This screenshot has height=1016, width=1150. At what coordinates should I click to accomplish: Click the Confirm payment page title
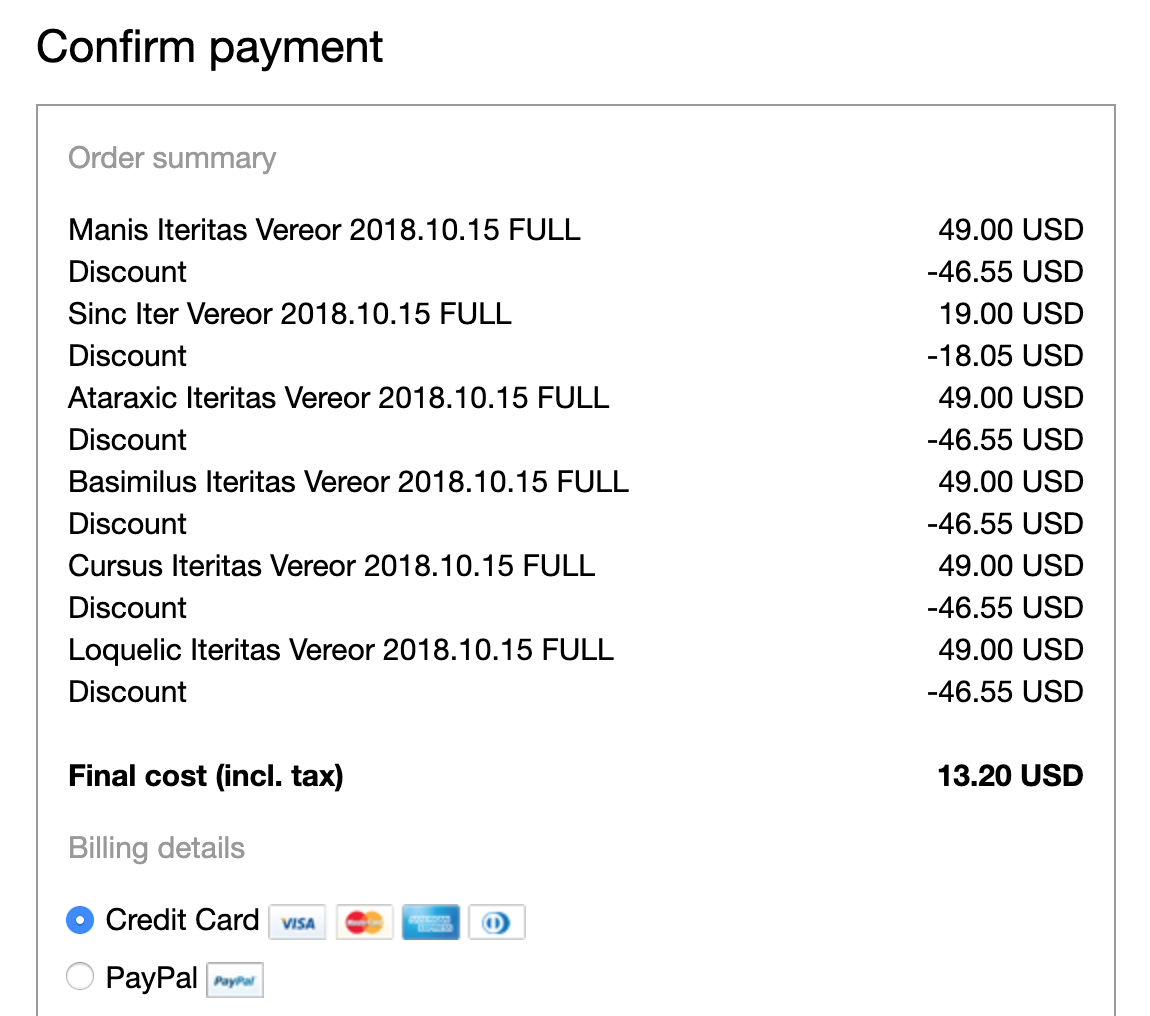point(210,48)
